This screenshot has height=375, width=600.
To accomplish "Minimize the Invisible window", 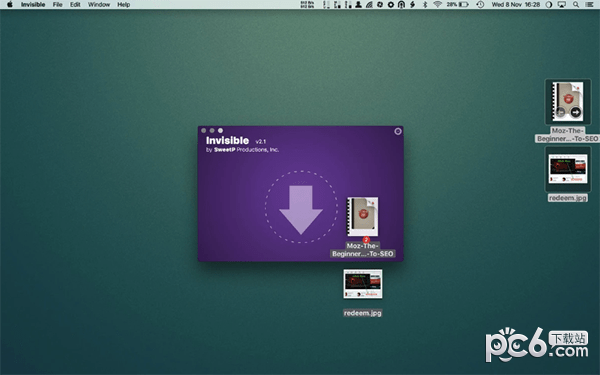I will [212, 130].
